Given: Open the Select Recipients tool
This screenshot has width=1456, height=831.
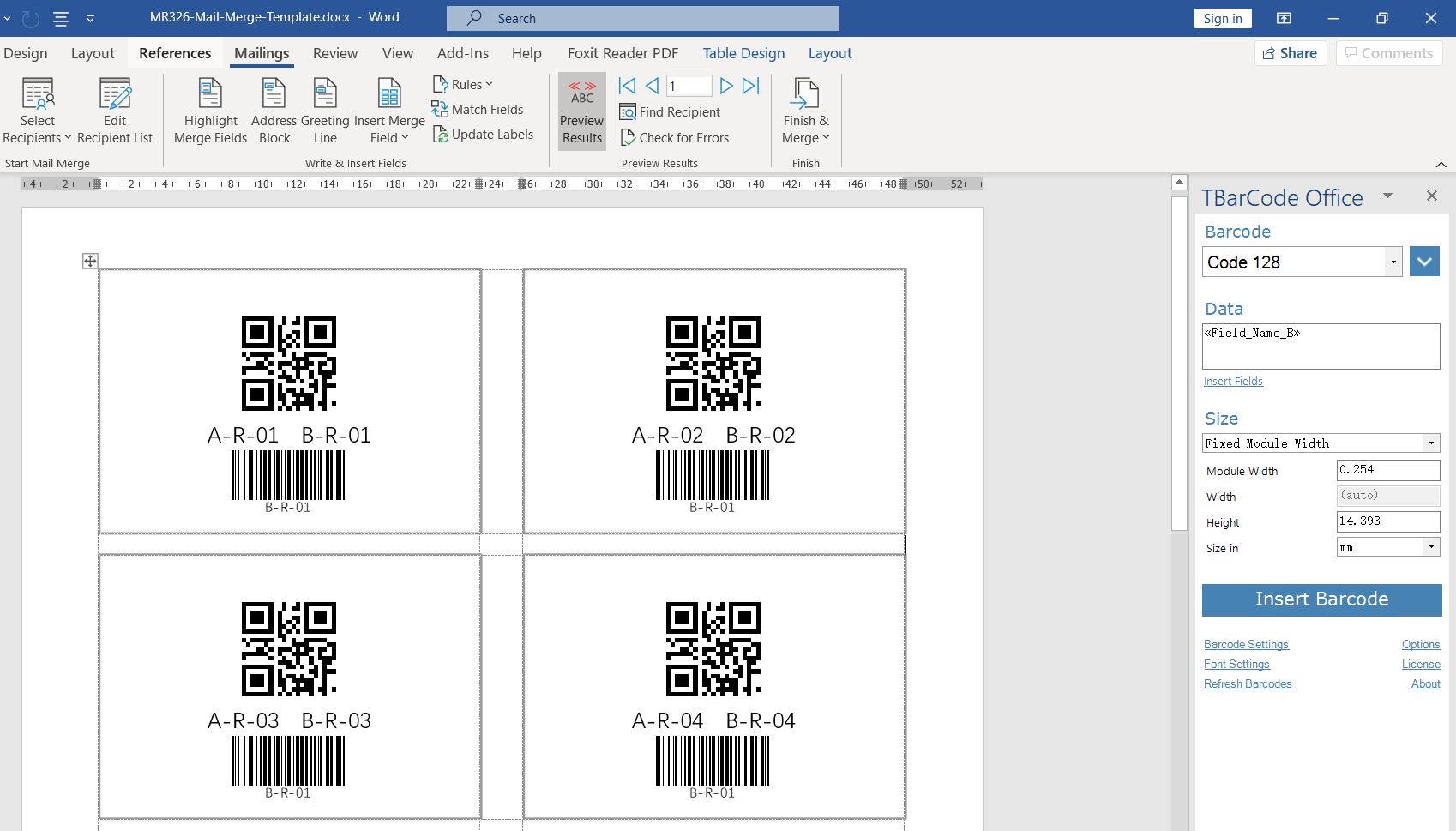Looking at the screenshot, I should 36,110.
